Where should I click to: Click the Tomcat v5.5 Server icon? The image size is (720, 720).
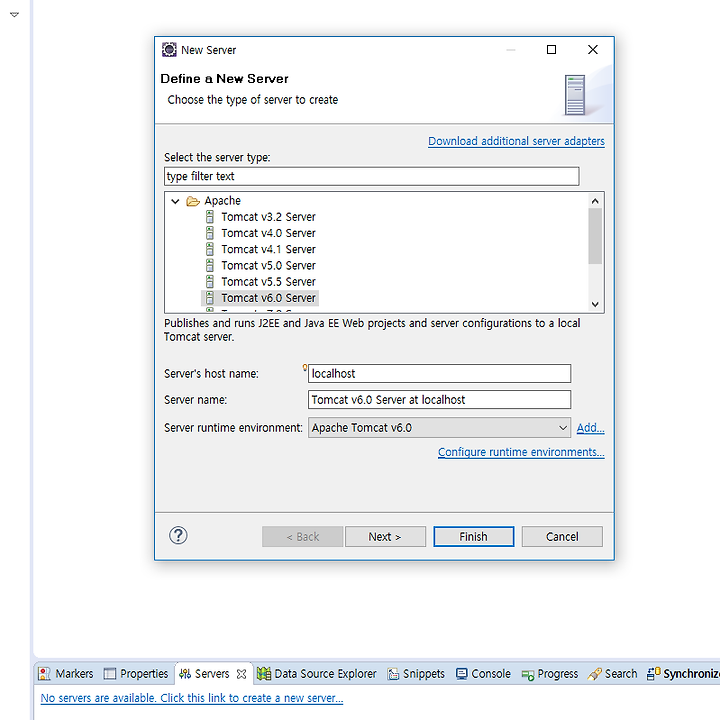[210, 281]
